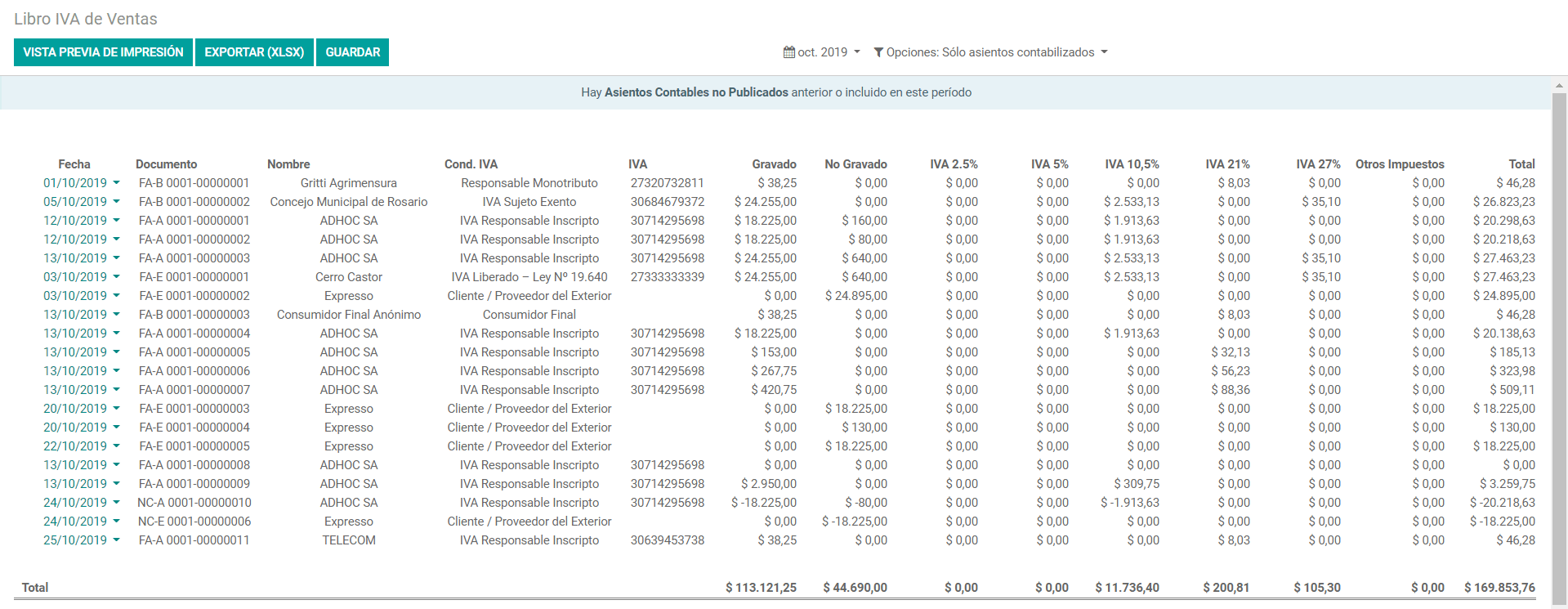
Task: Open caret menu for the 01/10/2019 row
Action: [116, 183]
